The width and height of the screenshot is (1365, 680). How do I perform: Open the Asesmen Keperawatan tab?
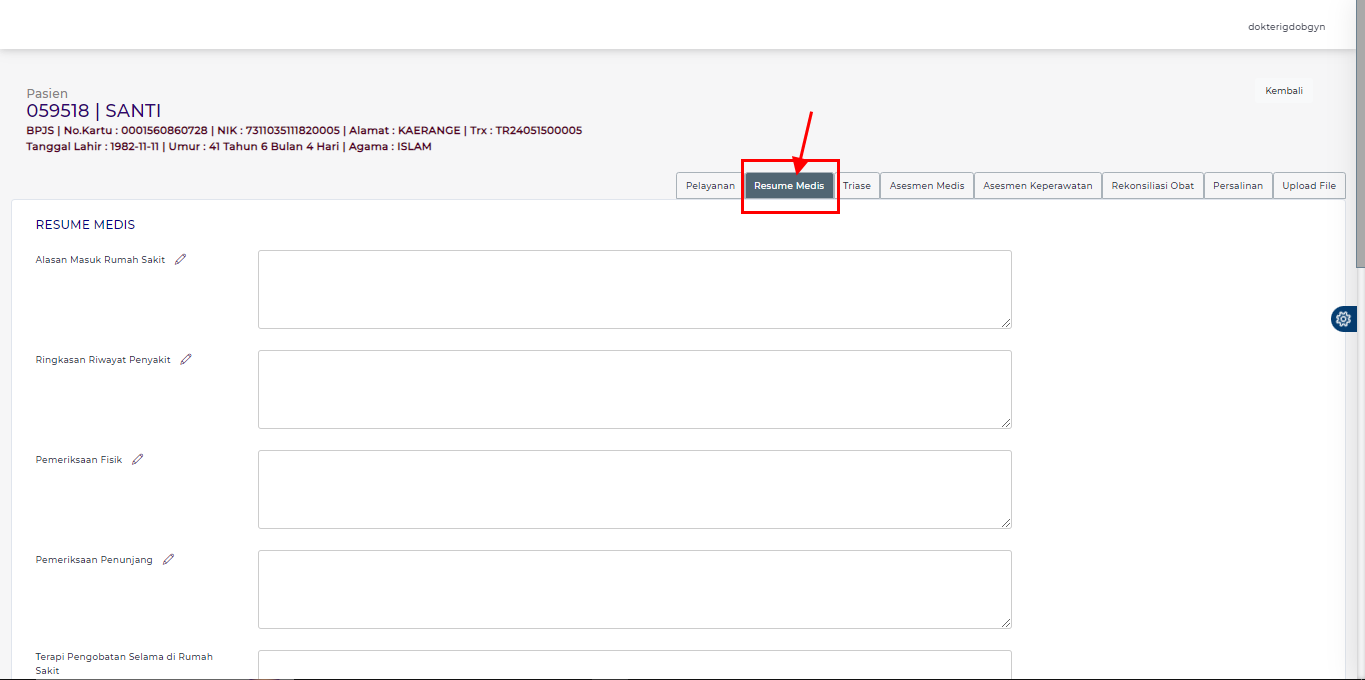tap(1037, 186)
